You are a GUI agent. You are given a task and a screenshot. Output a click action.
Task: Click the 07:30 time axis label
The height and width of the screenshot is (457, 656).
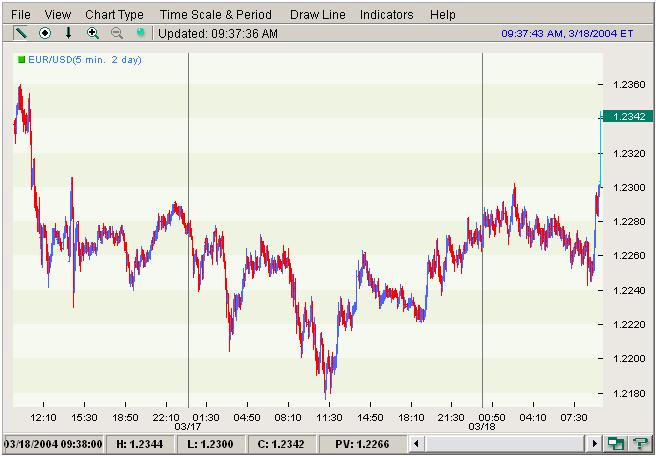(574, 418)
